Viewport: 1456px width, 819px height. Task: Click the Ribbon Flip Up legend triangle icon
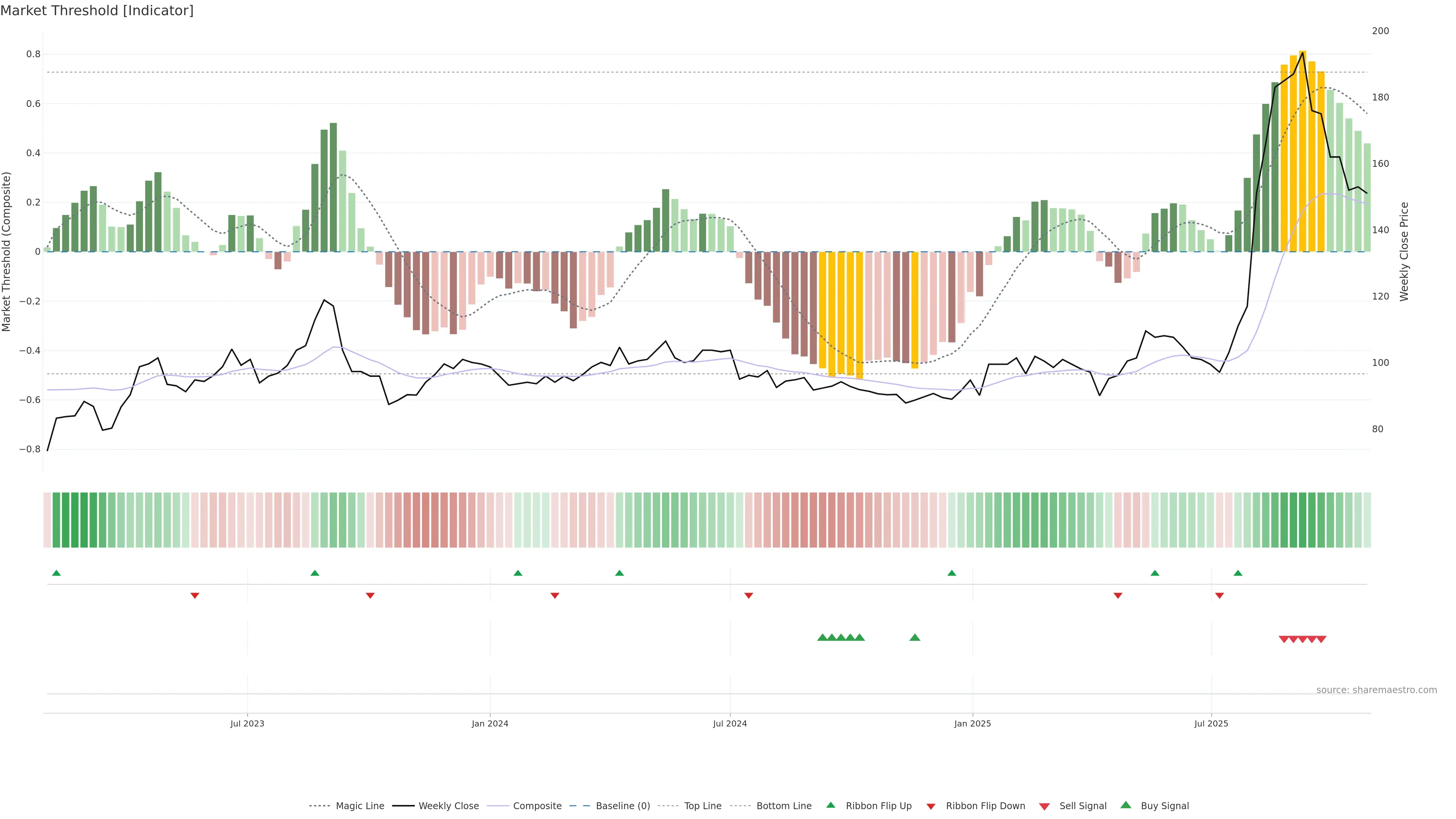pyautogui.click(x=830, y=805)
